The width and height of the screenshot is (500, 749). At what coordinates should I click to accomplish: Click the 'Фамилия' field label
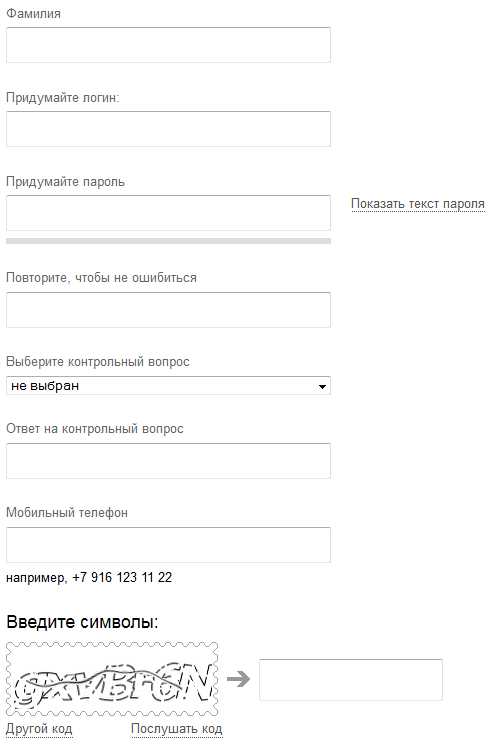coord(33,13)
